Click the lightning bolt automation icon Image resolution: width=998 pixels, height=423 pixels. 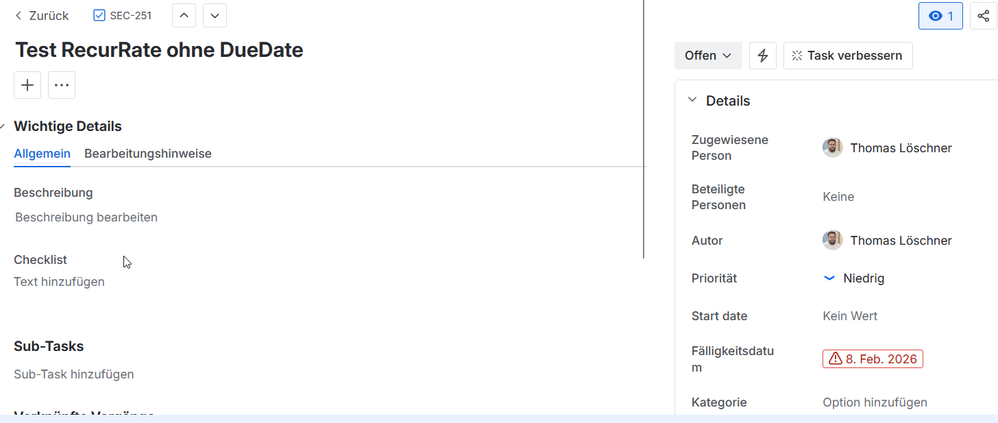763,56
